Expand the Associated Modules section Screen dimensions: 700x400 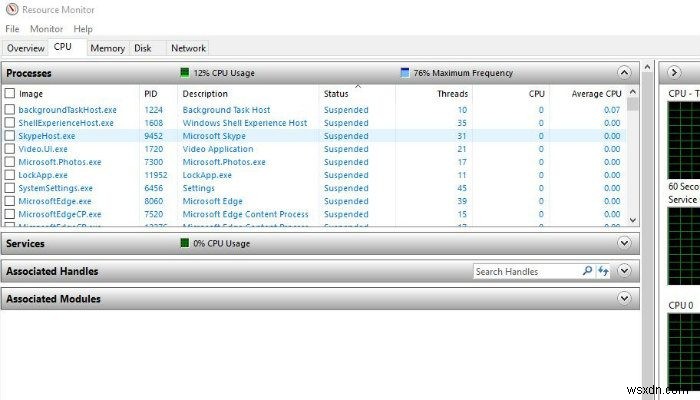(624, 298)
